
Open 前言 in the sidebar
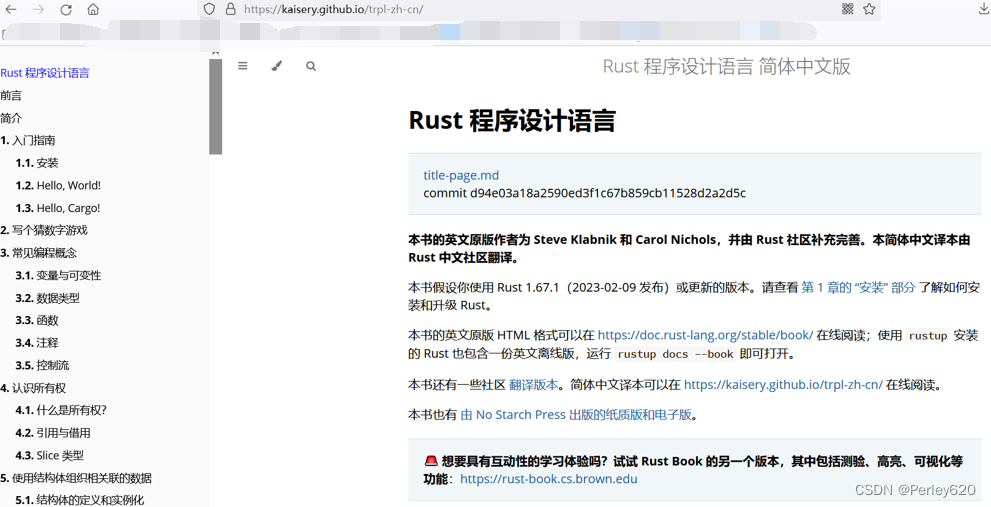[11, 95]
